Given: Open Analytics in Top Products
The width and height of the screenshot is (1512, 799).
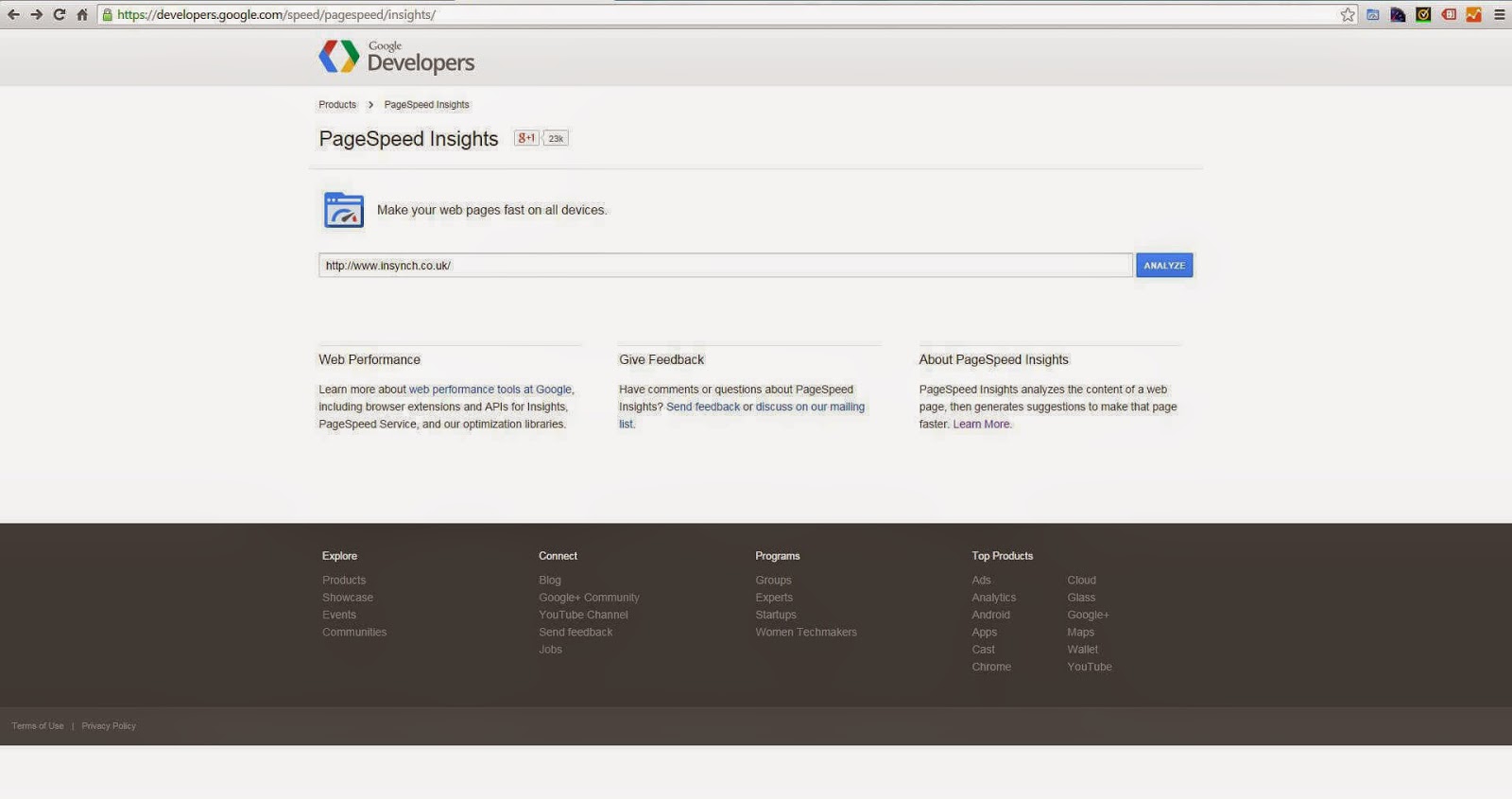Looking at the screenshot, I should pos(994,598).
